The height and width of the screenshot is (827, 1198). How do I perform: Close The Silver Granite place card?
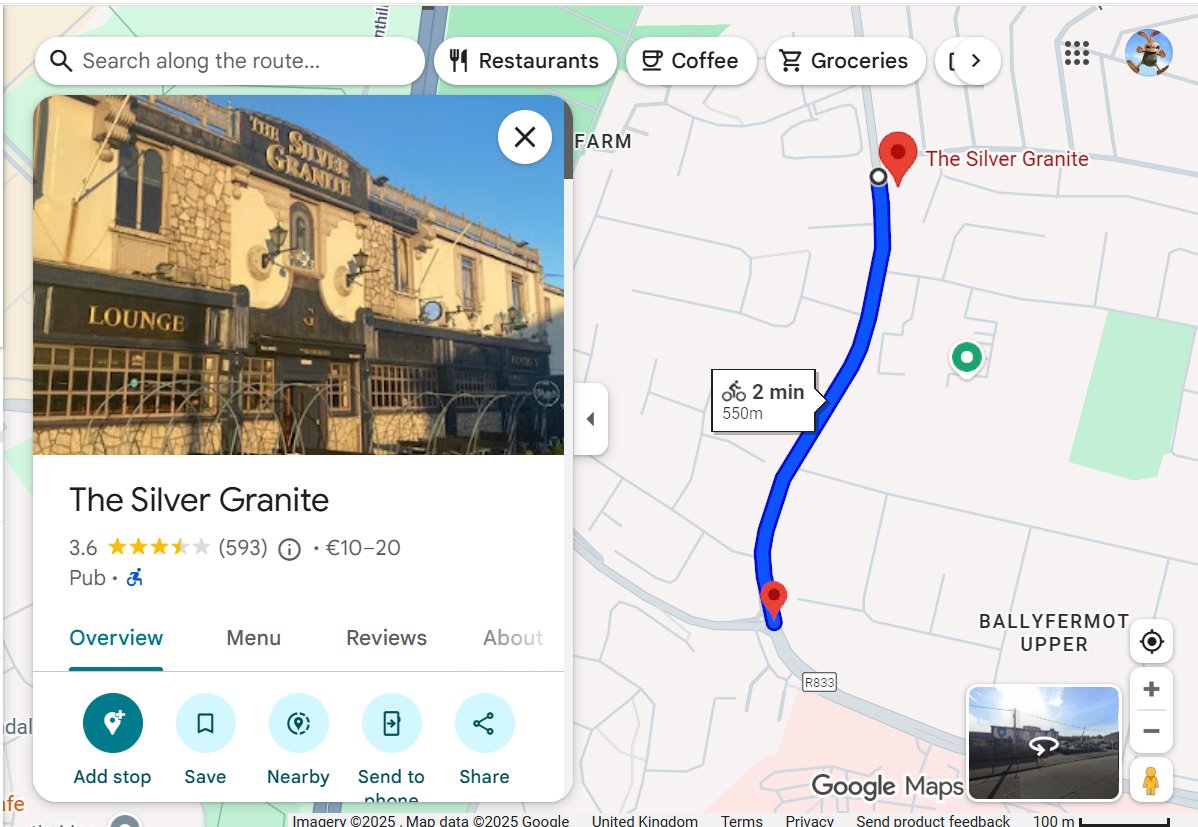click(x=525, y=137)
